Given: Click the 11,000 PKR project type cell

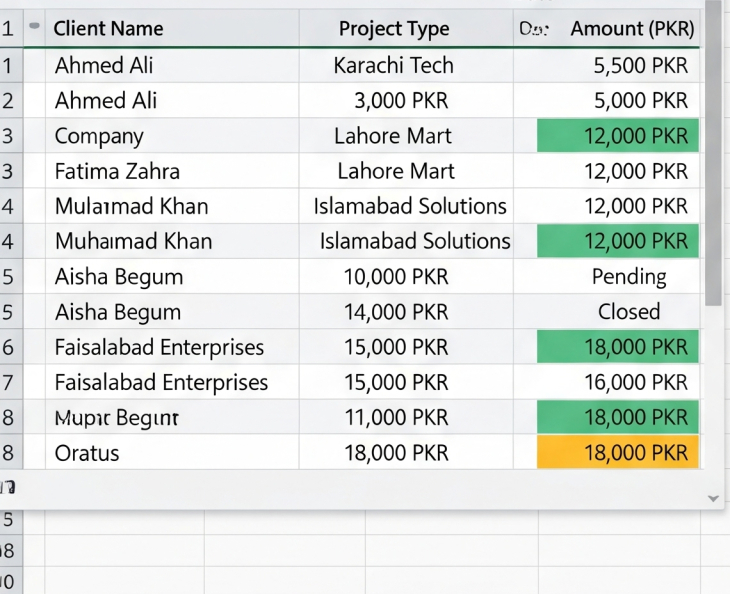Looking at the screenshot, I should 396,417.
